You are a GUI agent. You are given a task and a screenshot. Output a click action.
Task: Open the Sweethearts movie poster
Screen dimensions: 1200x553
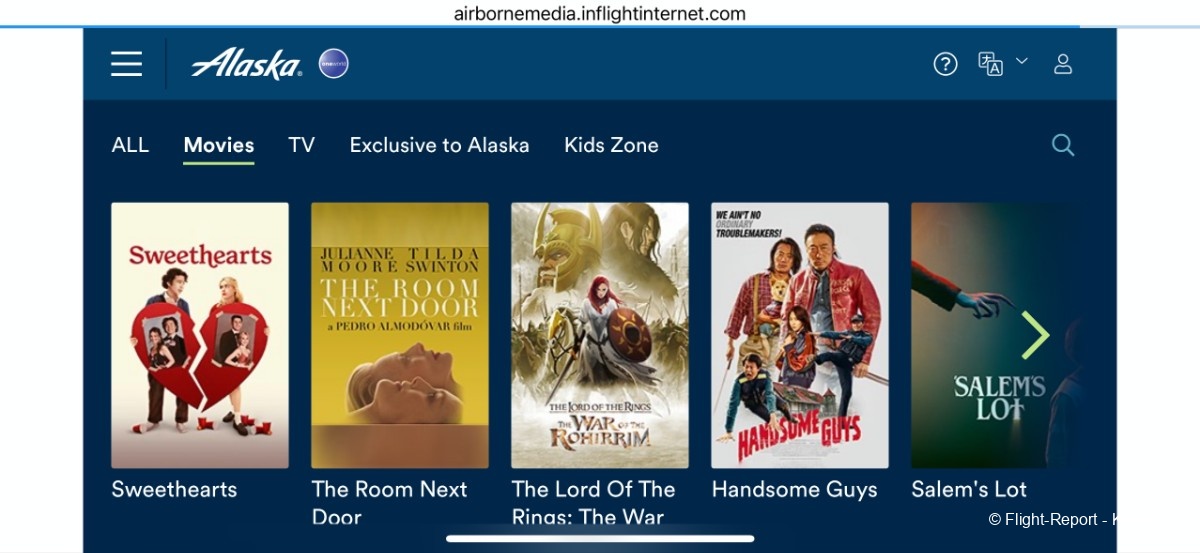click(200, 335)
